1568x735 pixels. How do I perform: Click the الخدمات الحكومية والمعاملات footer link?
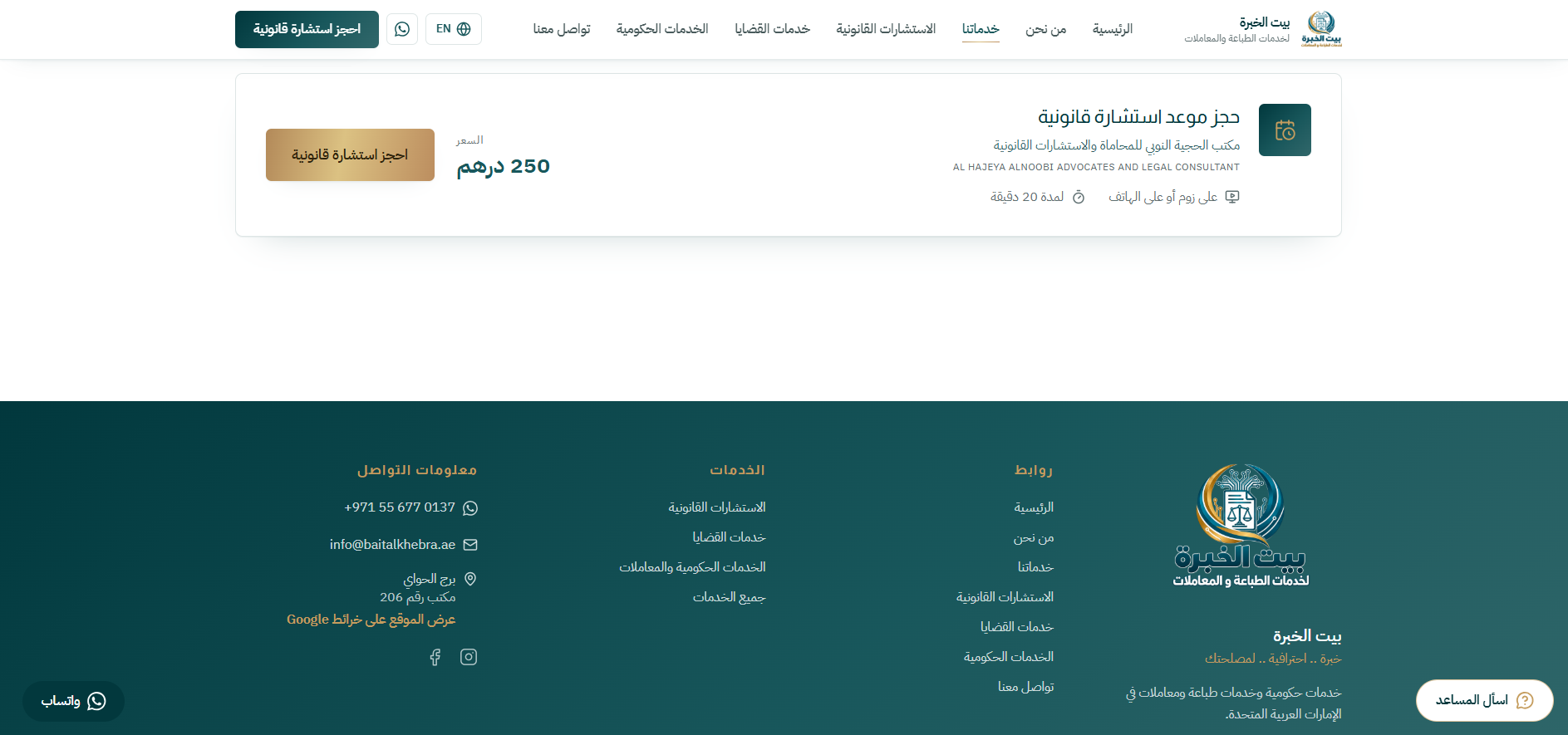(692, 567)
